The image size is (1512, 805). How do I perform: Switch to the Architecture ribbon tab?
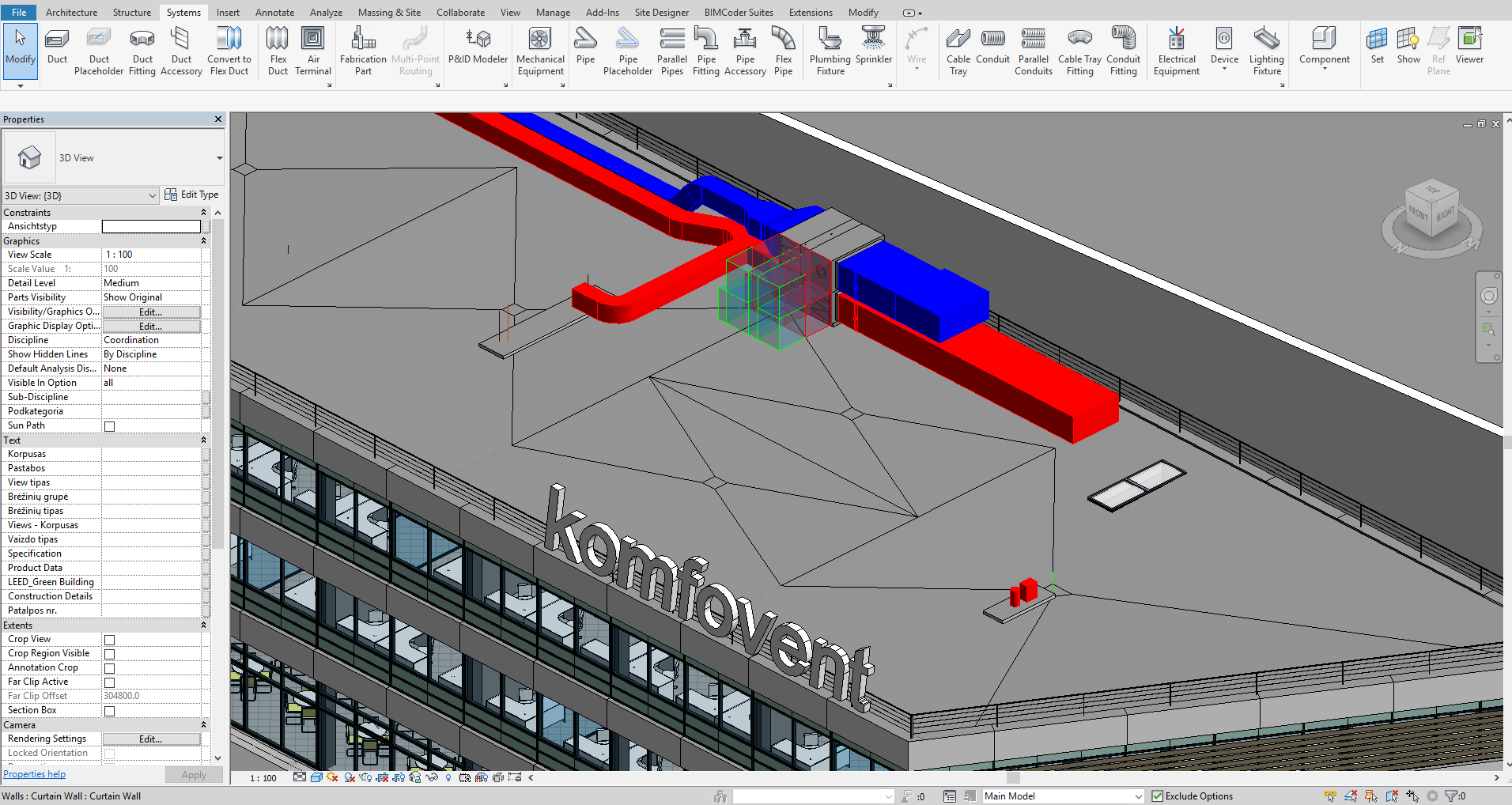point(71,13)
